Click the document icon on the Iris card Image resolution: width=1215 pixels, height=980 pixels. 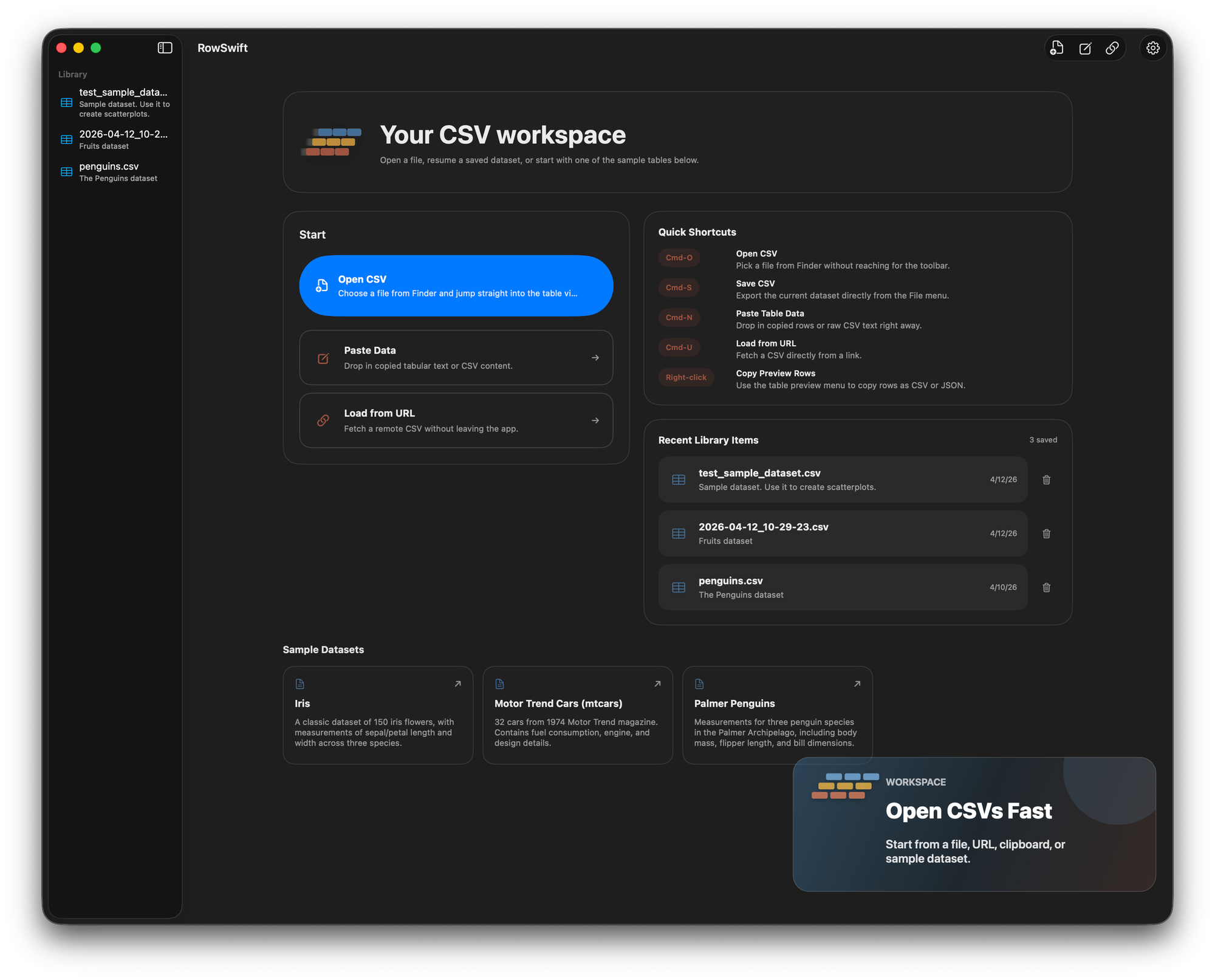coord(299,683)
